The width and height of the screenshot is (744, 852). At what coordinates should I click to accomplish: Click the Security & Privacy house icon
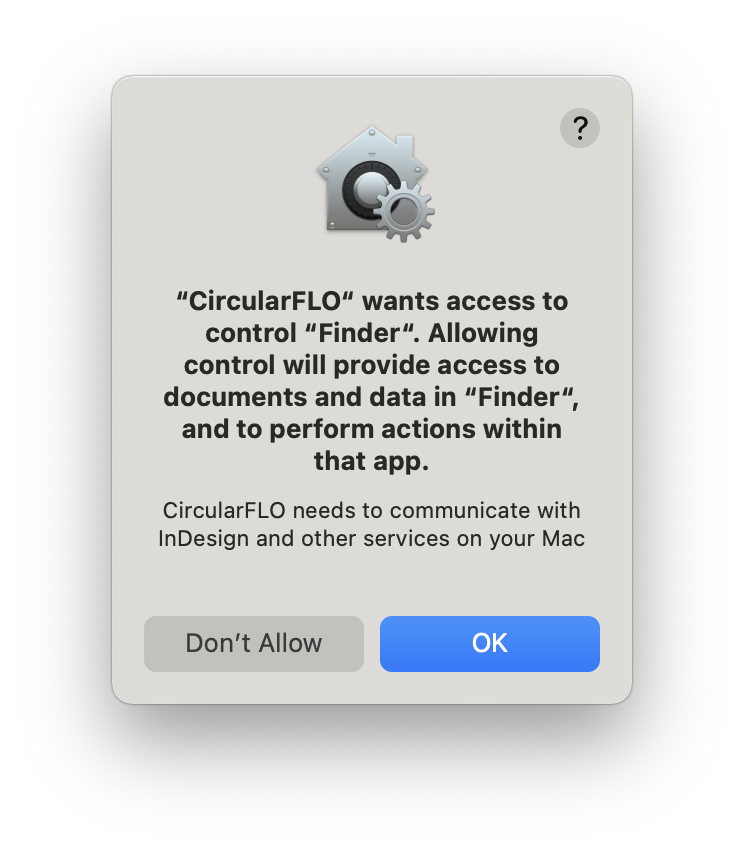375,184
